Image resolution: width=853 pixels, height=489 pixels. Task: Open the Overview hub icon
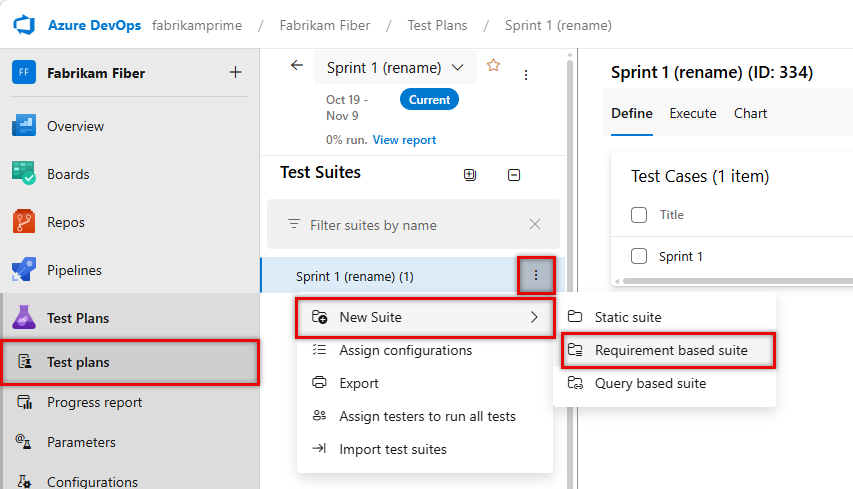(x=24, y=126)
